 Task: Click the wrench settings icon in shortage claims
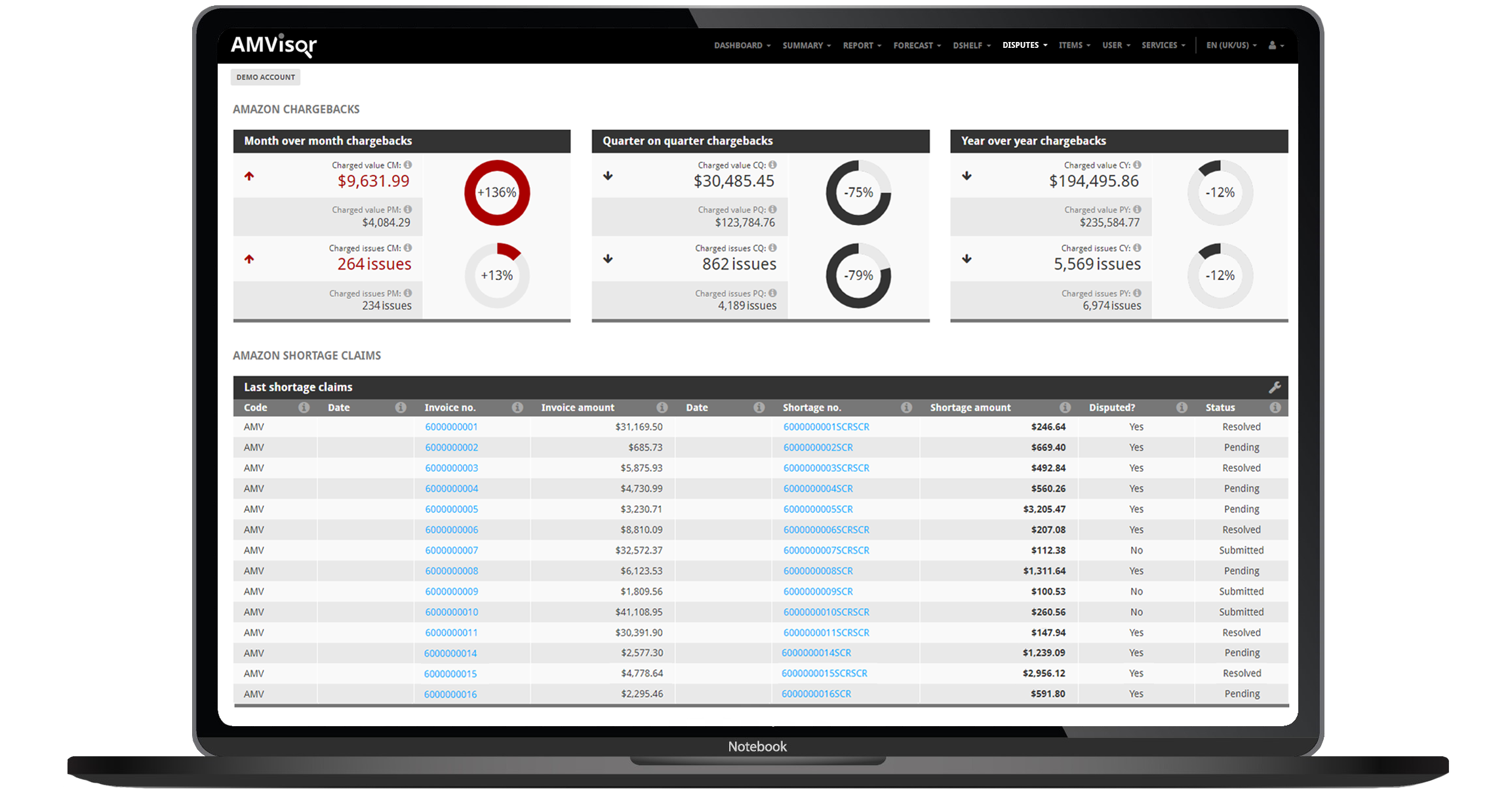pyautogui.click(x=1274, y=387)
